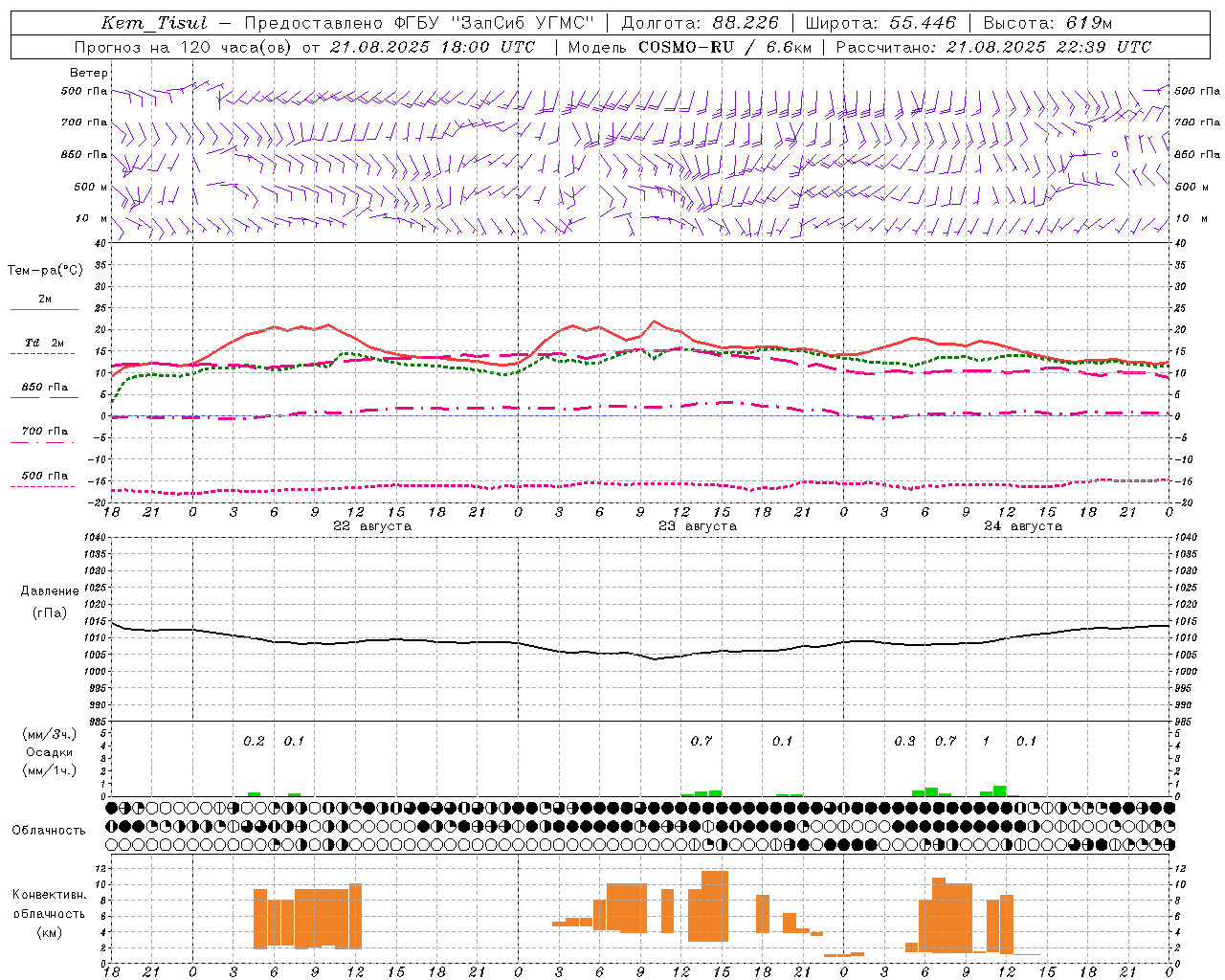Click the Давление pressure panel label
Screen dimensions: 1225x980
click(x=50, y=591)
